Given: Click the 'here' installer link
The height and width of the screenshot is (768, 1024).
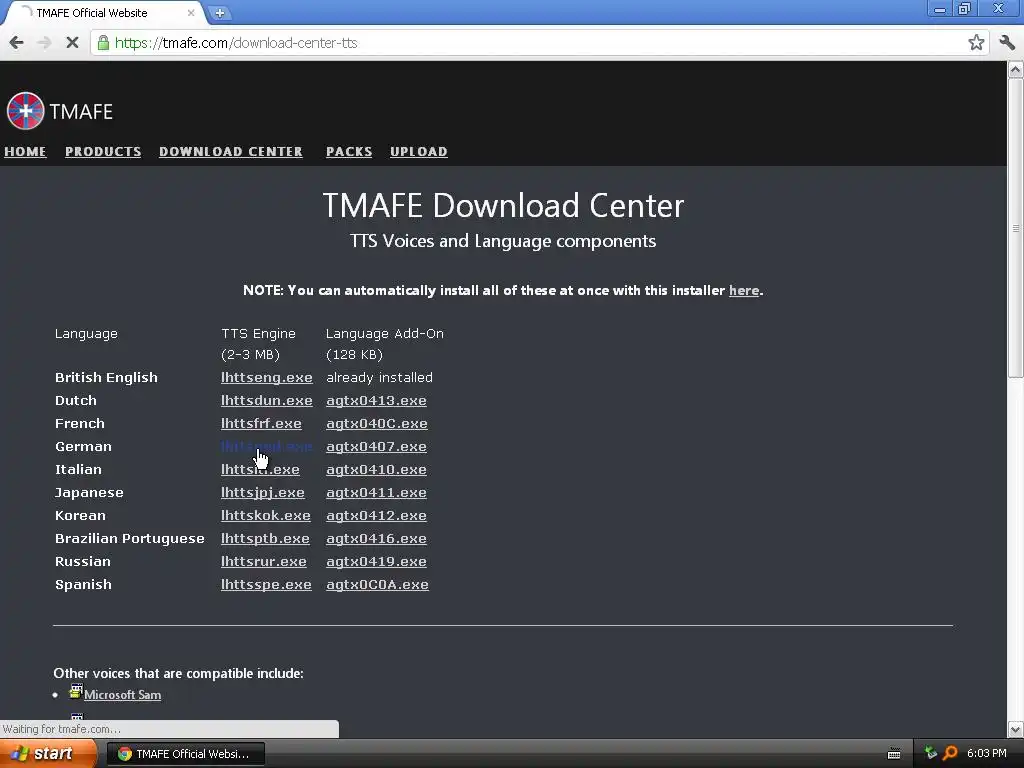Looking at the screenshot, I should (744, 290).
